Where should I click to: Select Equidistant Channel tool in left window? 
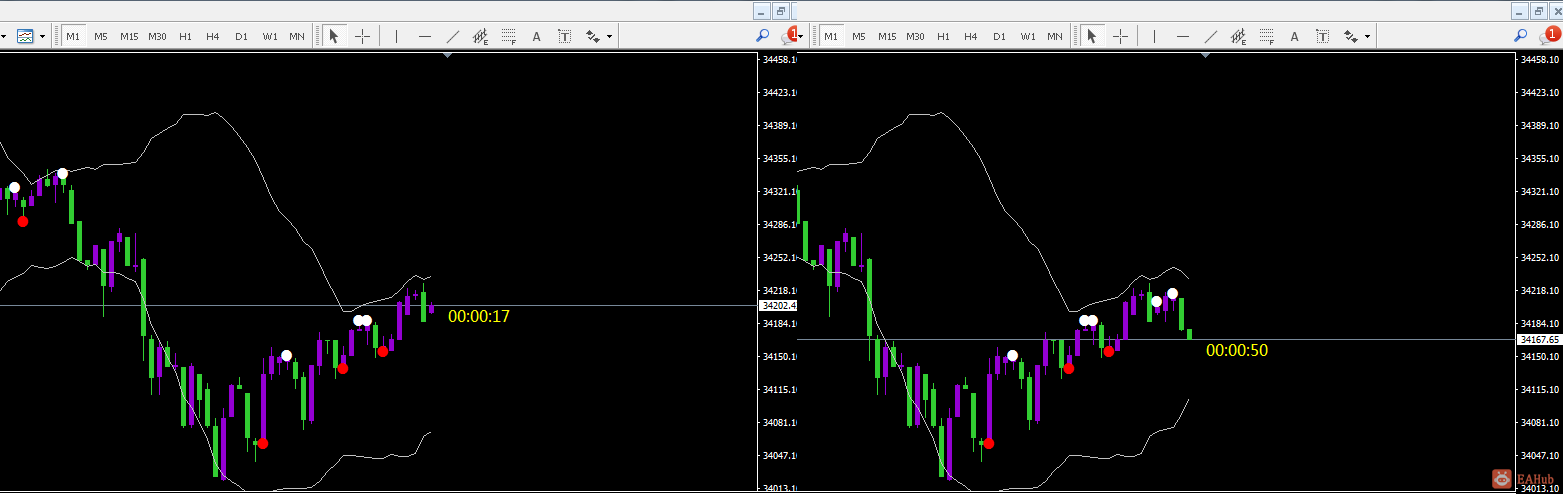481,36
